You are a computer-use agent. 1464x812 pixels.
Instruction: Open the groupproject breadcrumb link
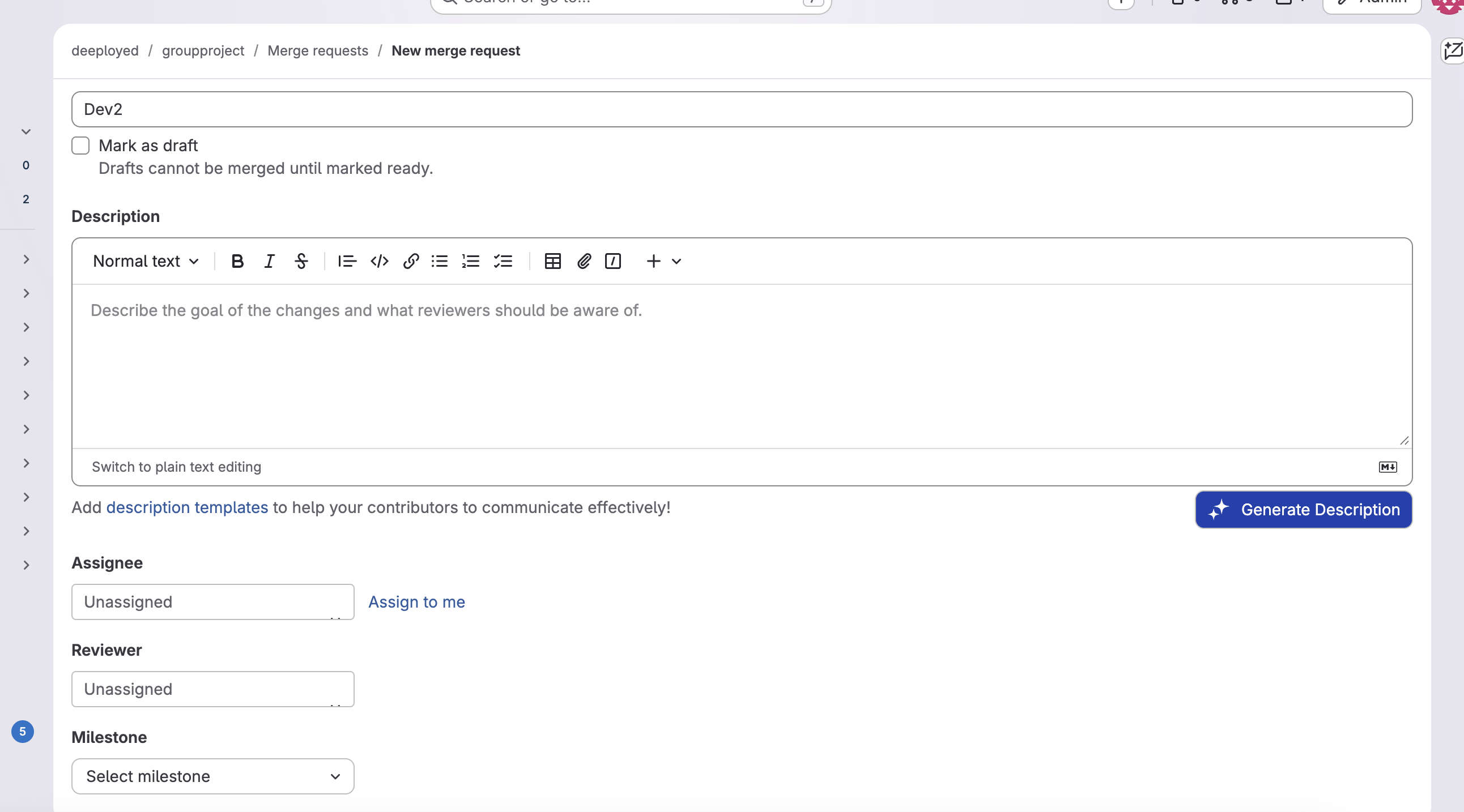pos(202,50)
